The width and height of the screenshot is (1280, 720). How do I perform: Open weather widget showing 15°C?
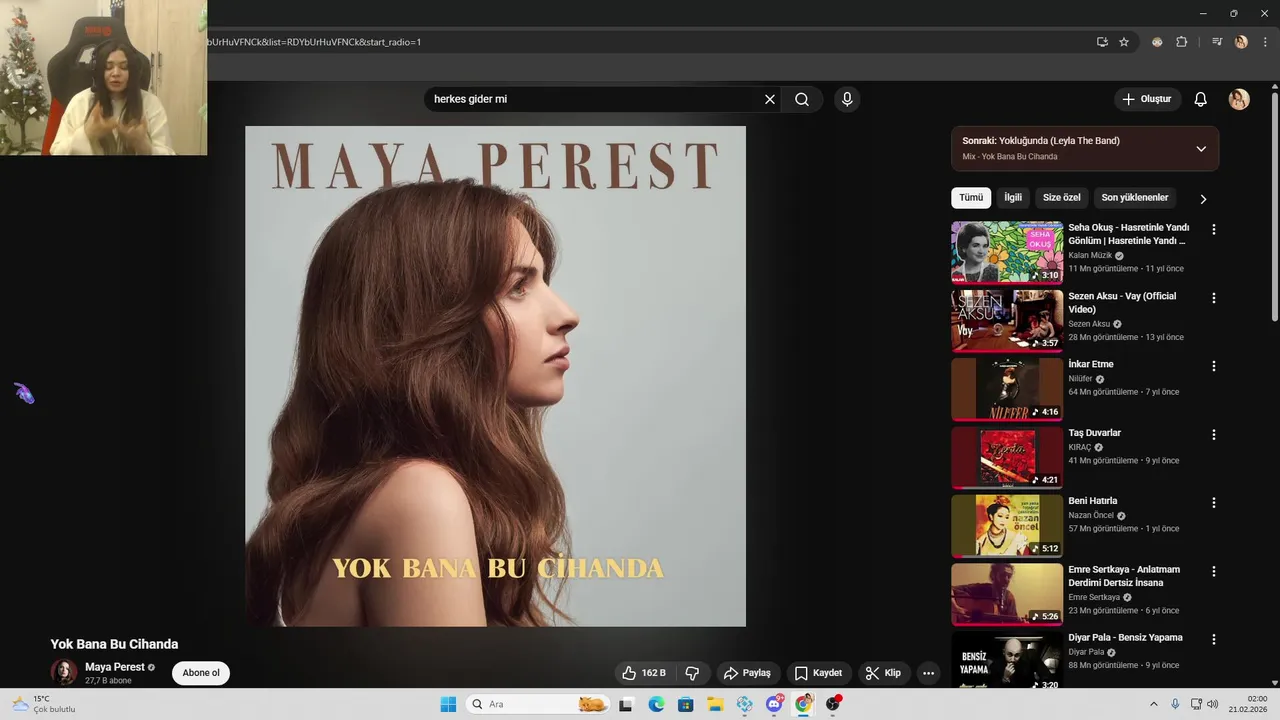click(44, 704)
